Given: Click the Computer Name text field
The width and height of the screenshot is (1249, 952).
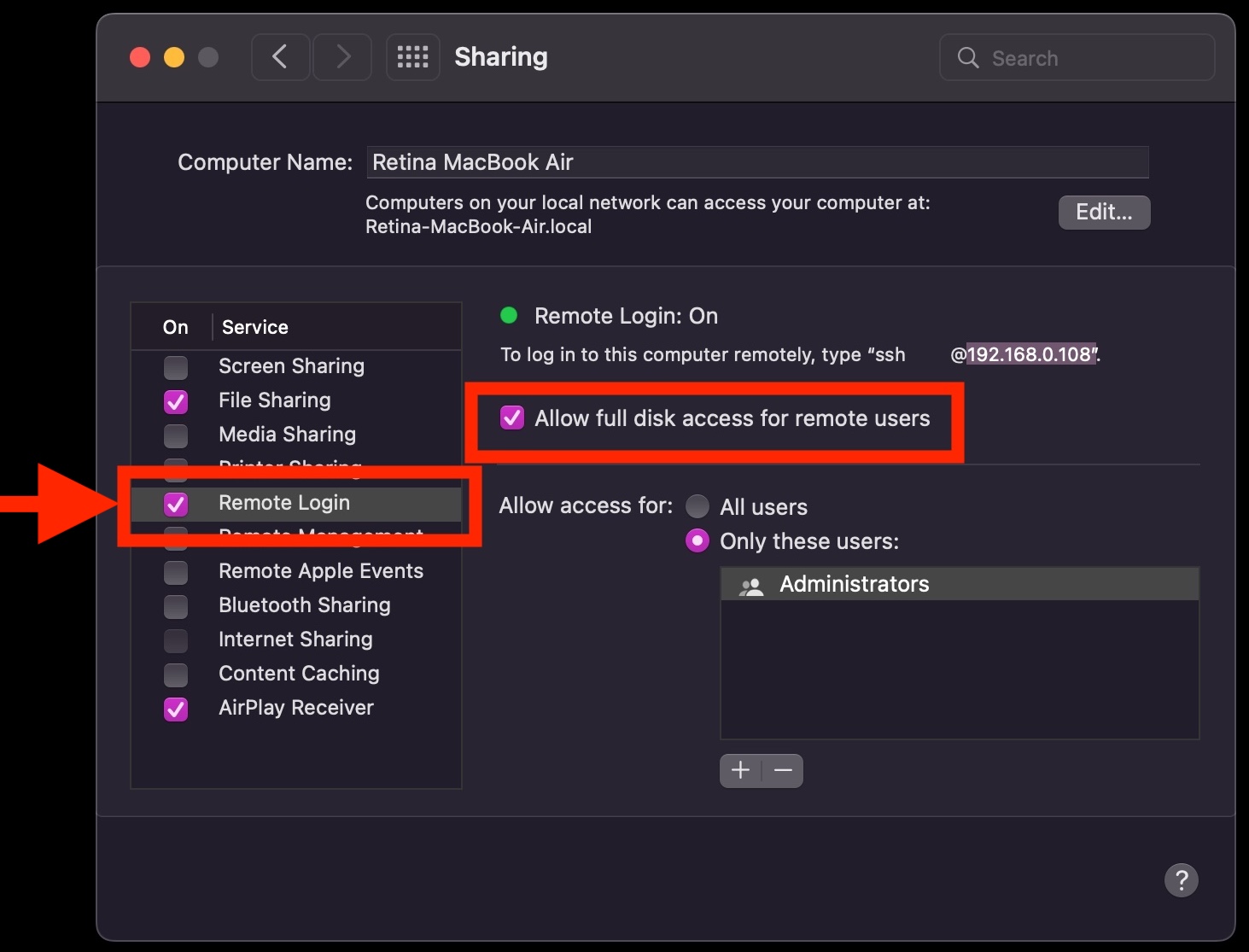Looking at the screenshot, I should (757, 162).
